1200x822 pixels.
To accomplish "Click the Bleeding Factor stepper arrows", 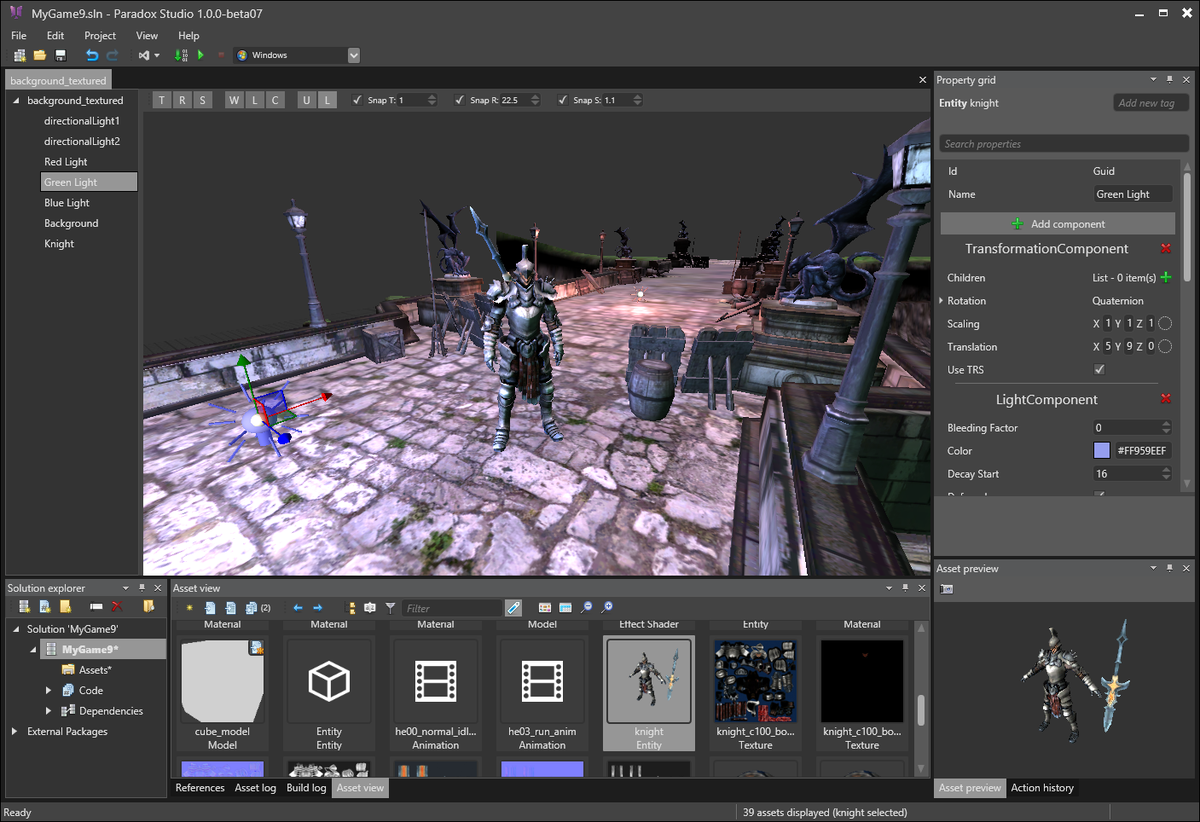I will click(x=1165, y=428).
